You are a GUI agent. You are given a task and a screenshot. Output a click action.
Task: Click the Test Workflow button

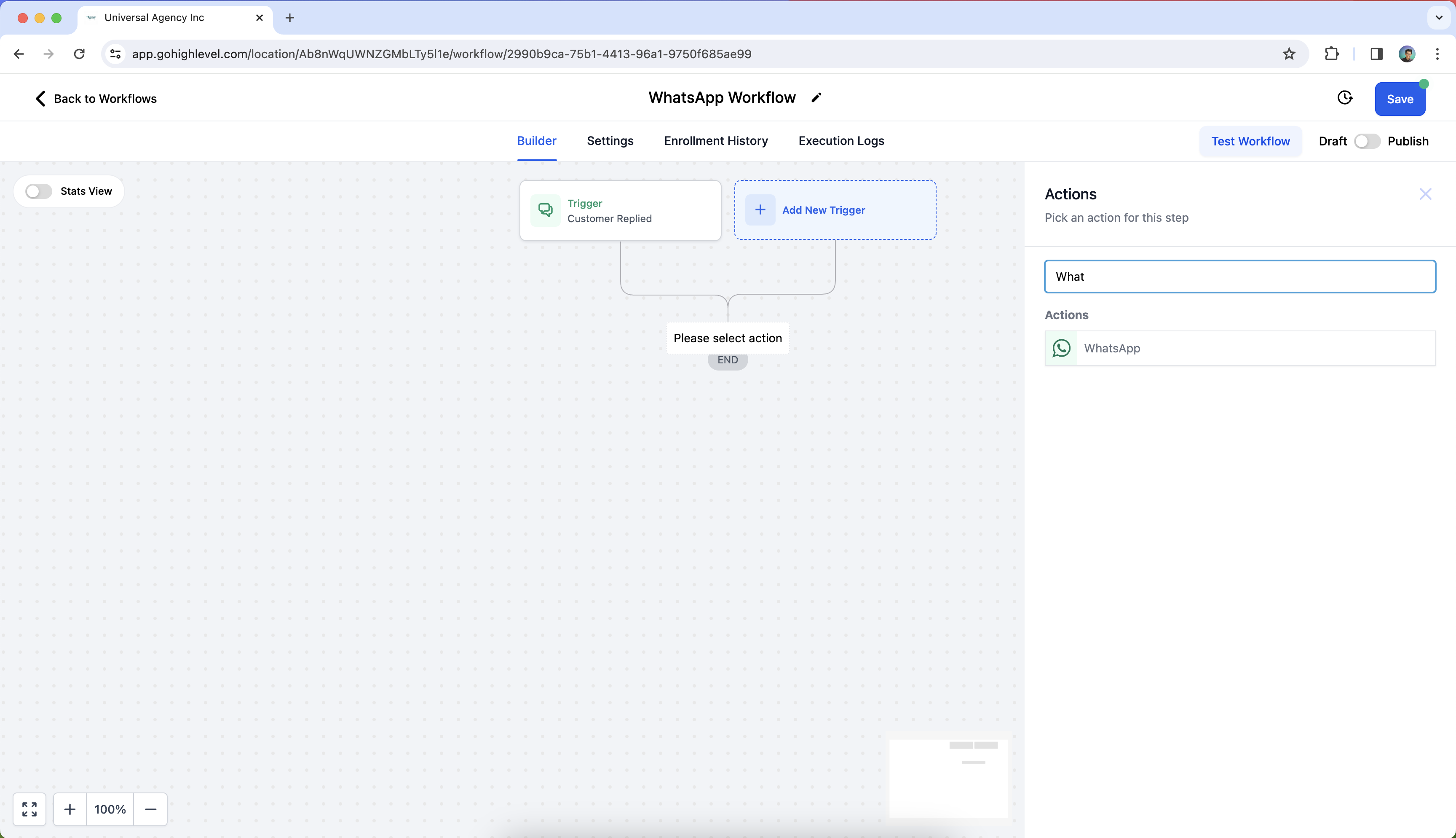[x=1250, y=141]
